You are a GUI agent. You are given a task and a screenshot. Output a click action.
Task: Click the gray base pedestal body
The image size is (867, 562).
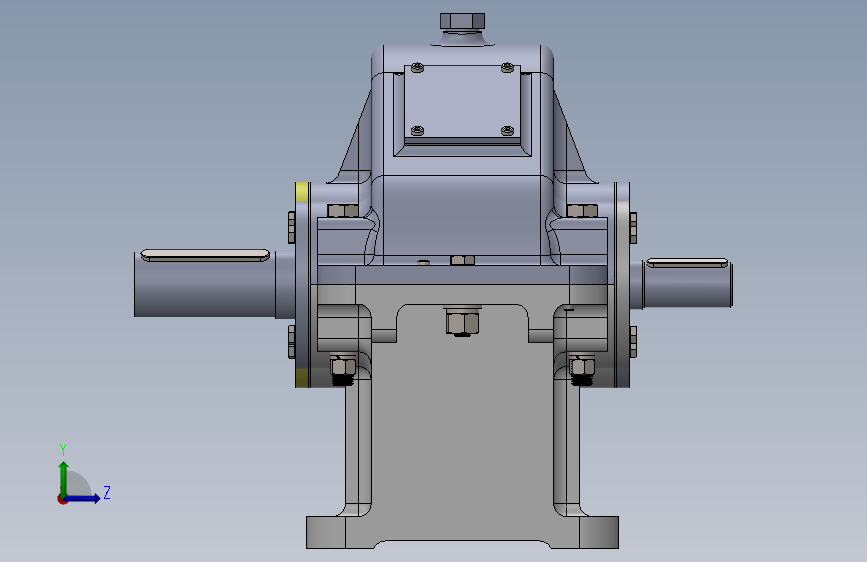(x=462, y=431)
